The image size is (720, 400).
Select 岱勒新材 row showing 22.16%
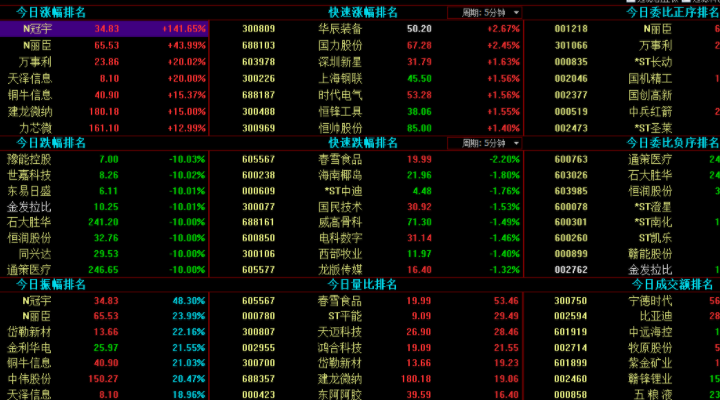pyautogui.click(x=104, y=332)
